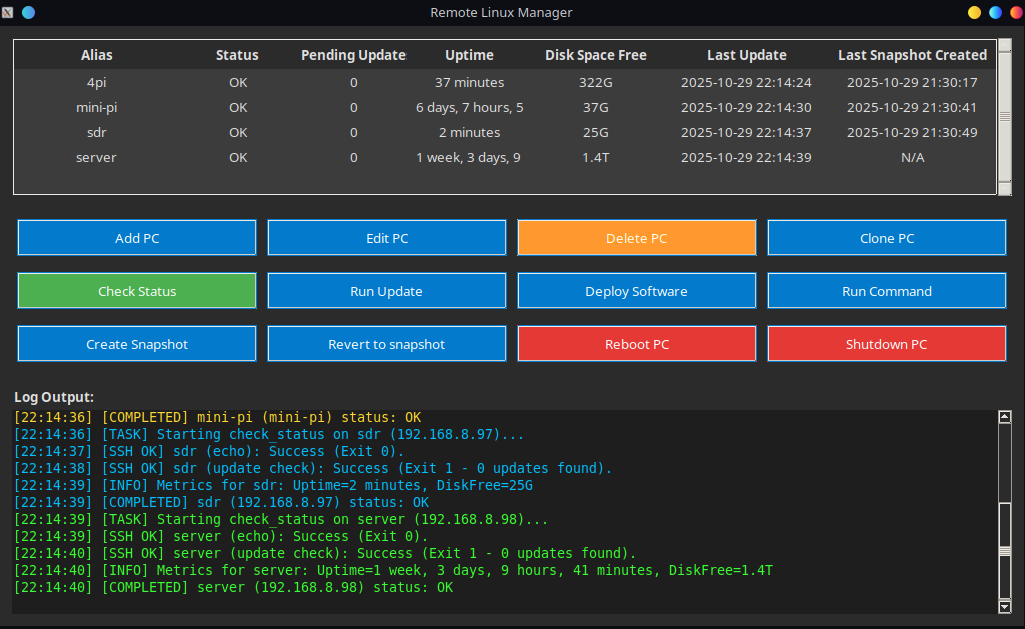Sort by the Alias column header
The width and height of the screenshot is (1025, 629).
[x=97, y=55]
